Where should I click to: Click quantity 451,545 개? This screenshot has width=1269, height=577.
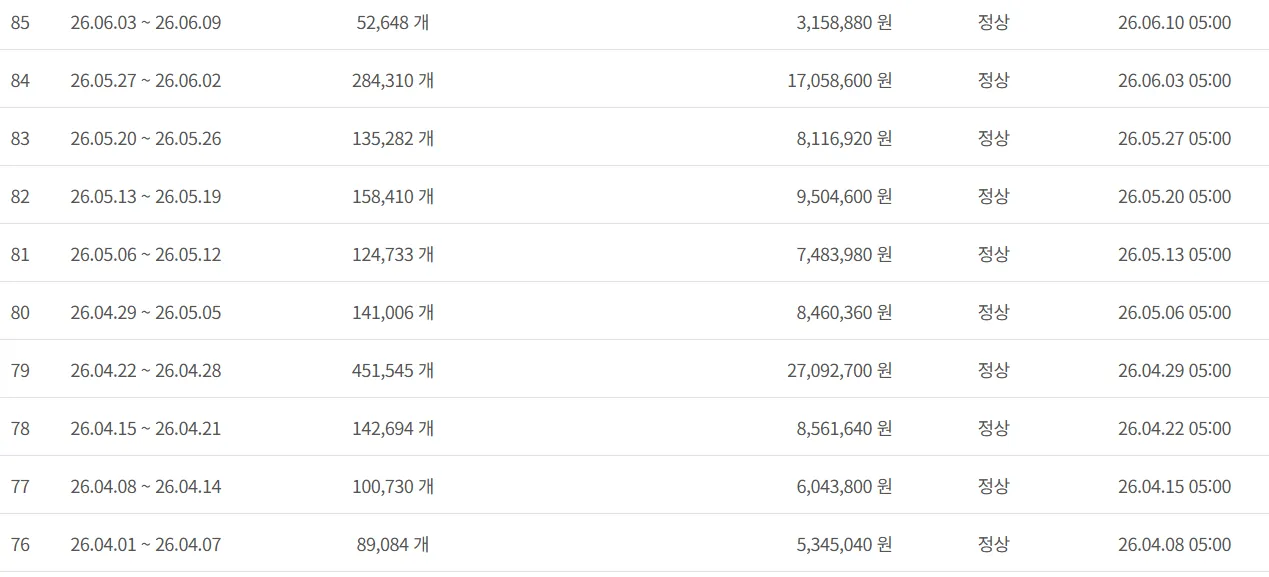tap(393, 370)
